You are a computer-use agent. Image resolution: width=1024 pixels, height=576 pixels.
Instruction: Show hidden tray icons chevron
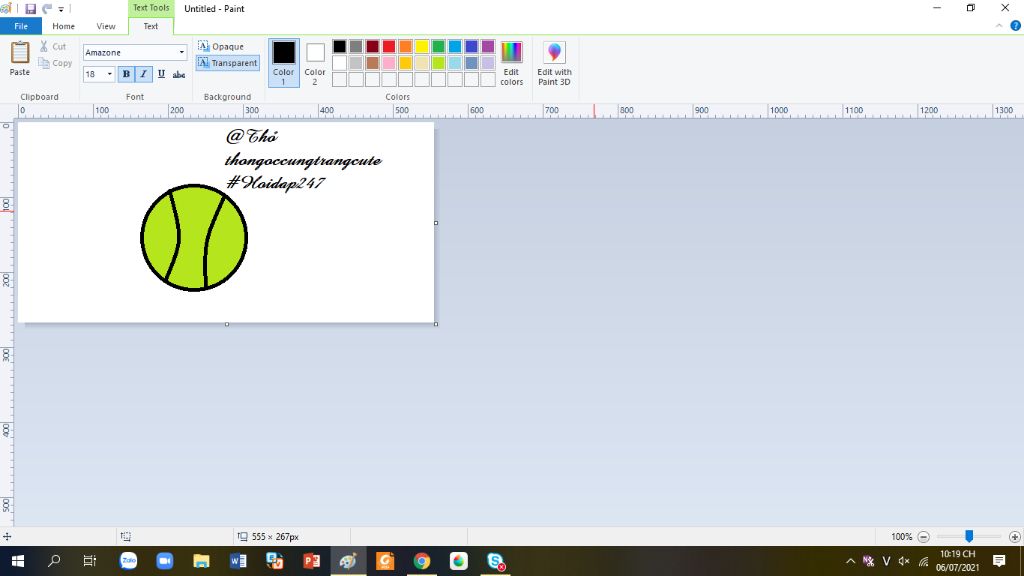click(850, 561)
